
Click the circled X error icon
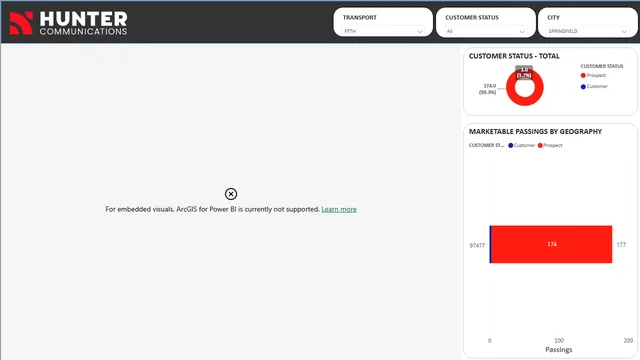pos(231,194)
